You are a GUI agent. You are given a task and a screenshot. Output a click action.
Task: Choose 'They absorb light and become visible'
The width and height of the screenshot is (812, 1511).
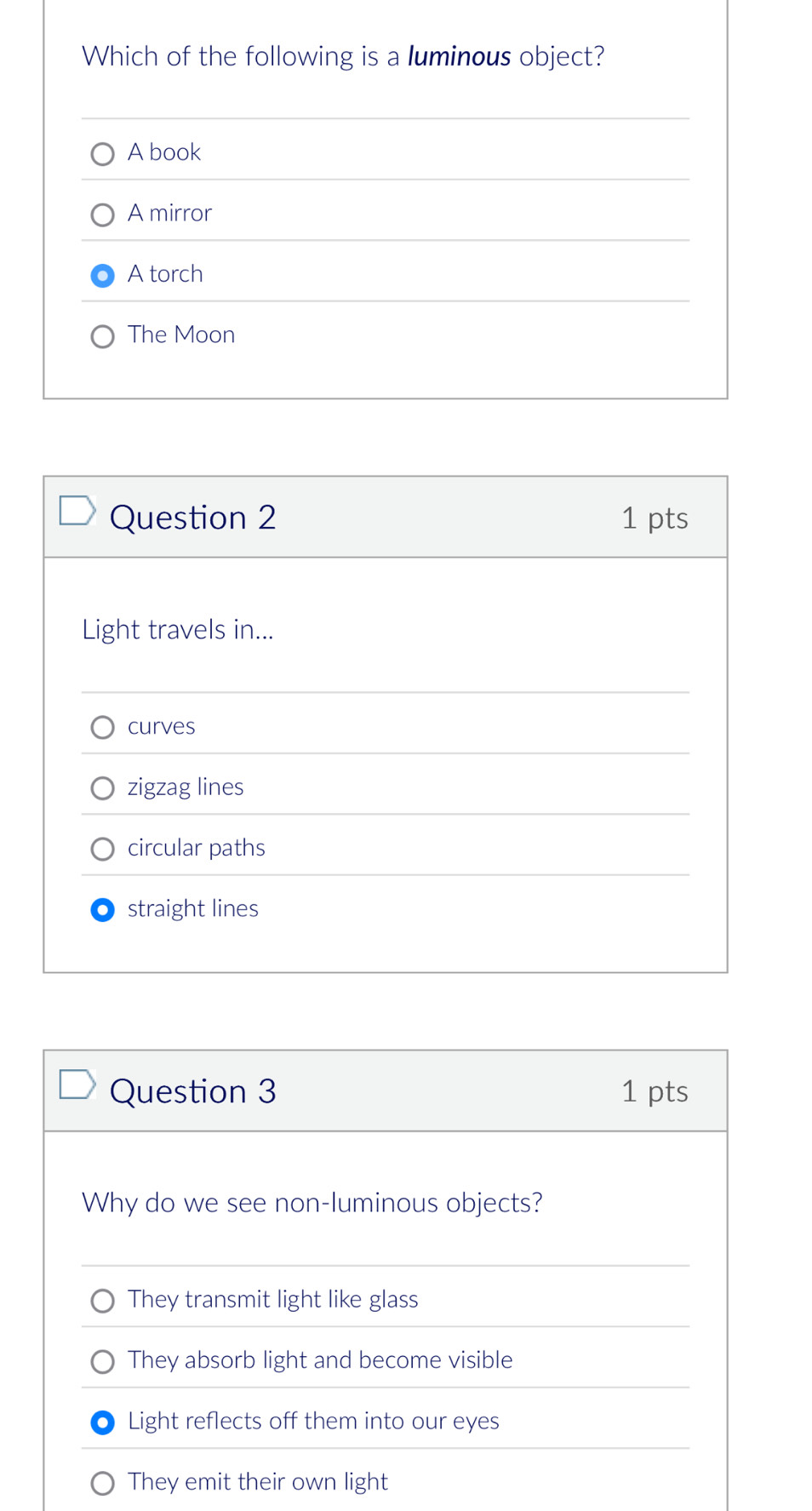pyautogui.click(x=103, y=1362)
